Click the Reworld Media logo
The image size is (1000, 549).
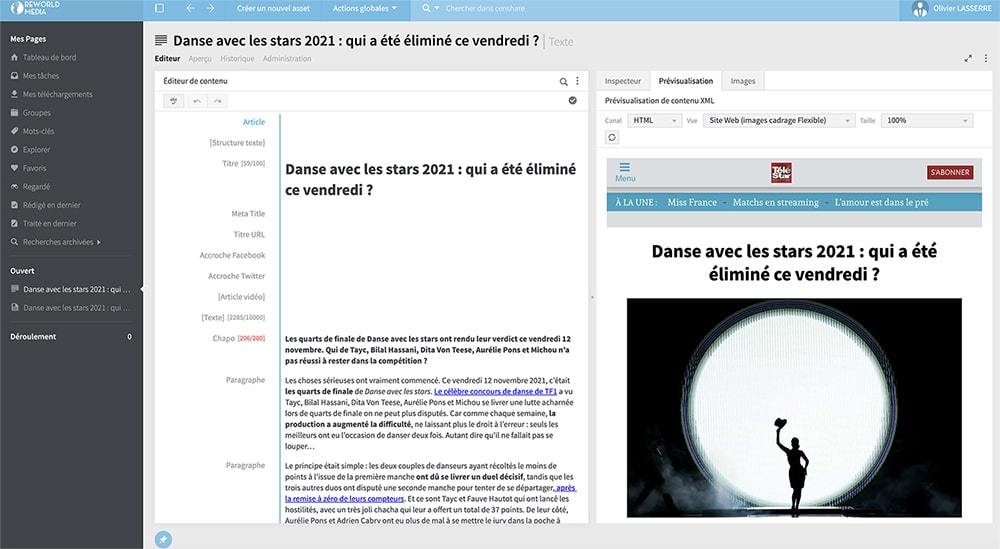[x=35, y=8]
